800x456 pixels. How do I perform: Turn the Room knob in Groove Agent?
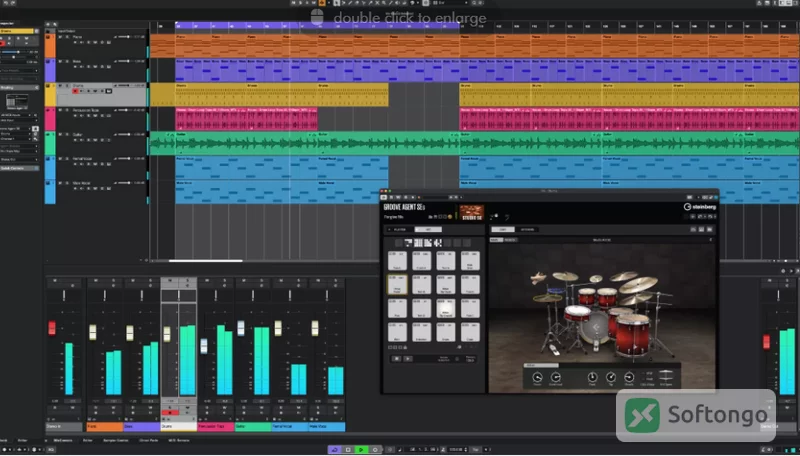[537, 377]
